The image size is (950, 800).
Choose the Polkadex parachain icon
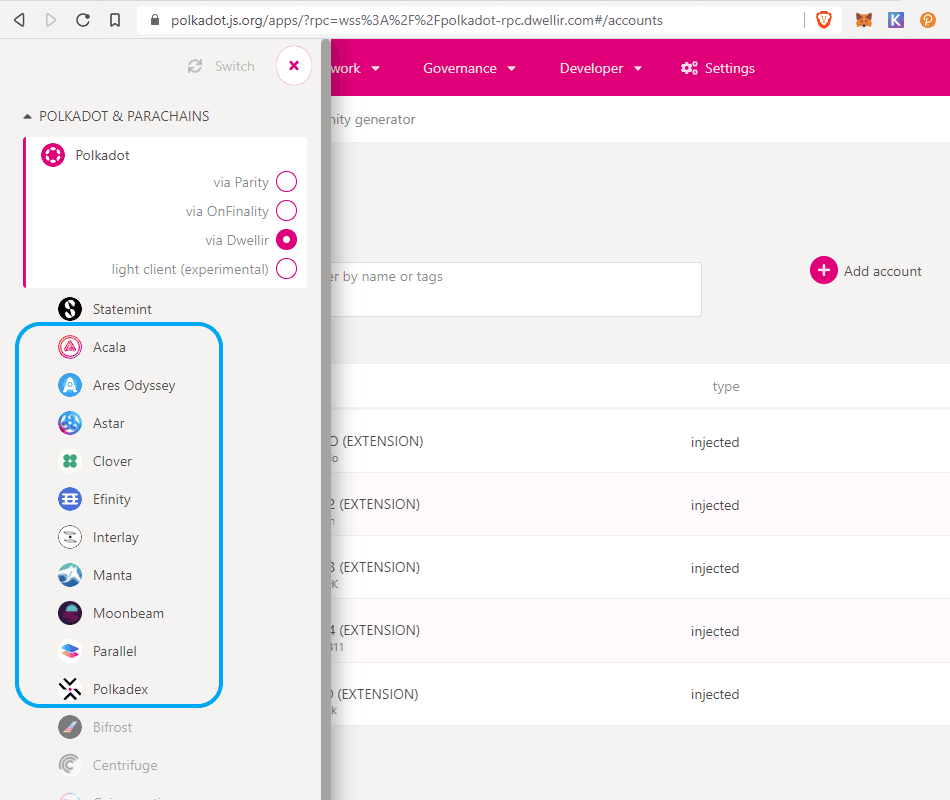point(70,689)
